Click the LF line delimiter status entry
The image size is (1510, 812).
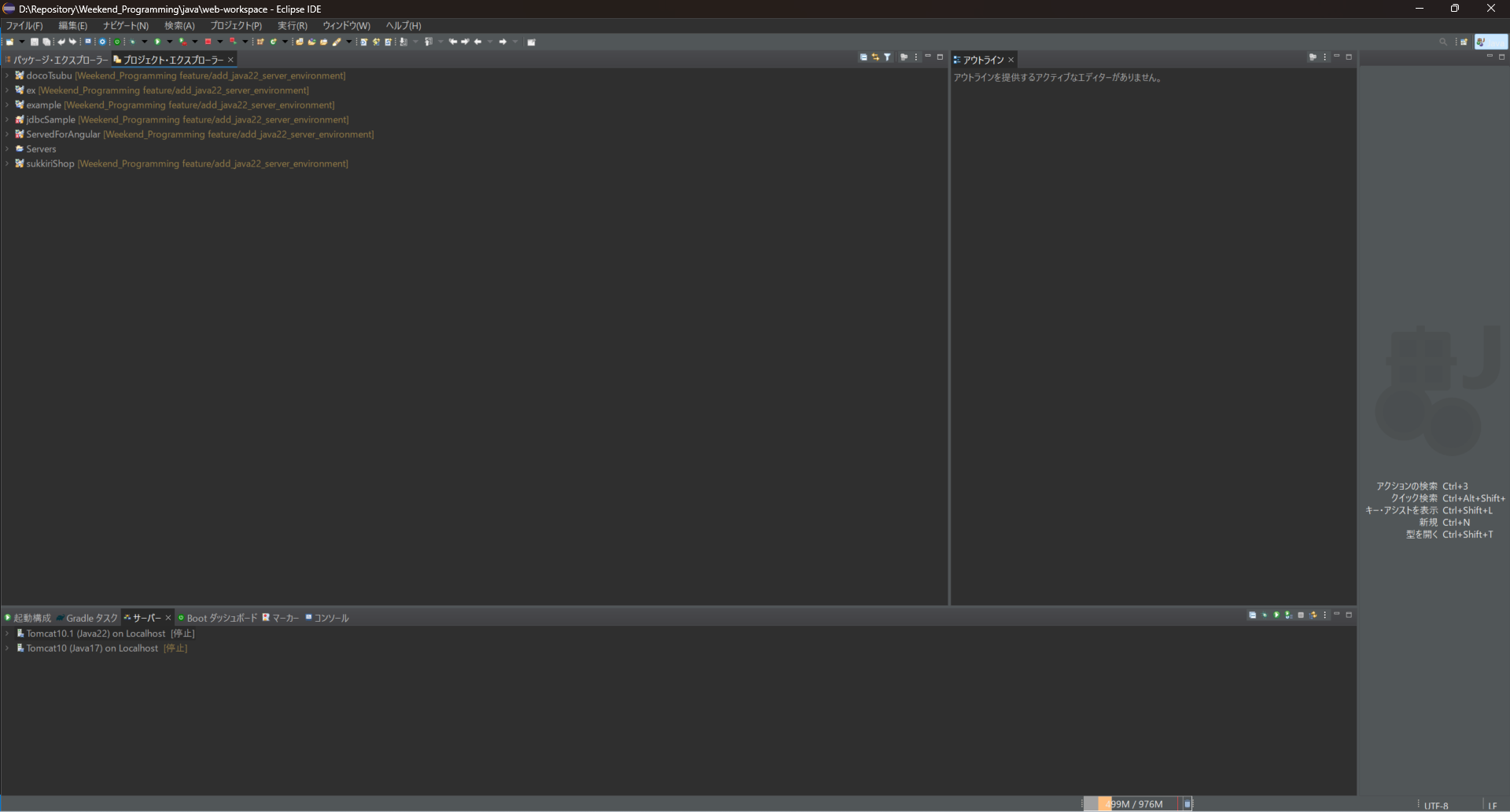tap(1493, 806)
